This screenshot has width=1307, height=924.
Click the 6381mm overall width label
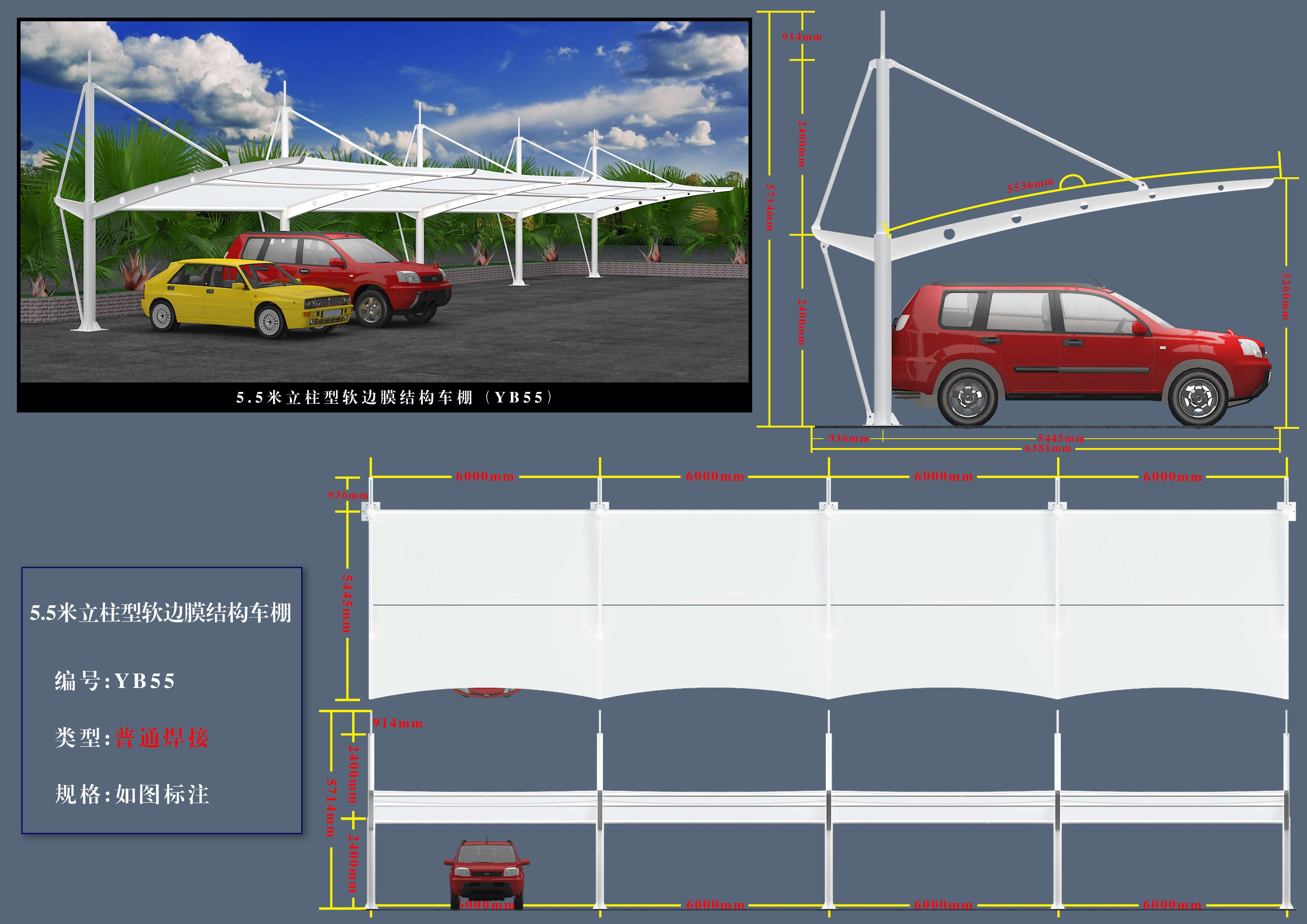pos(1047,449)
